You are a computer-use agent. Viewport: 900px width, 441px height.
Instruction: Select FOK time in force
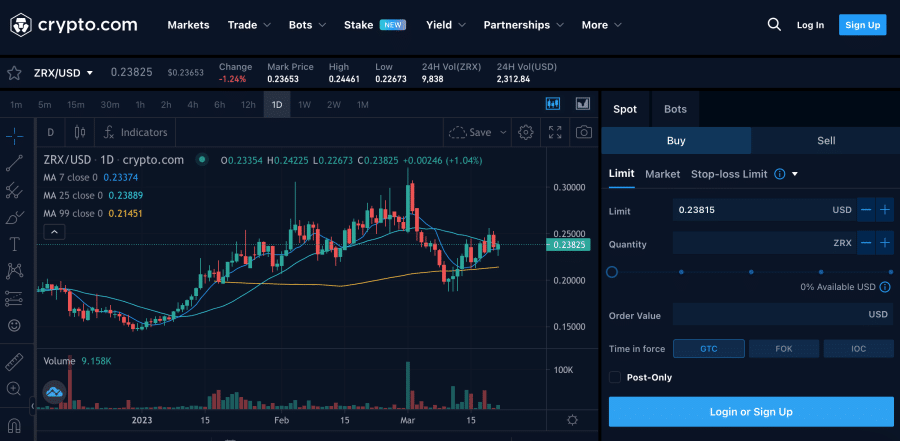783,349
